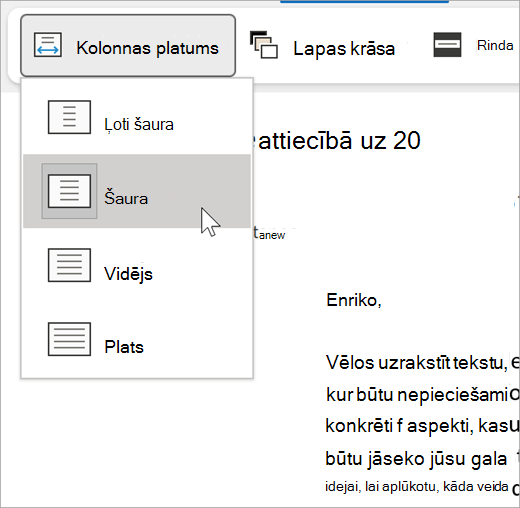Open the Lapas krāsa page color option
This screenshot has height=508, width=520.
tap(322, 46)
